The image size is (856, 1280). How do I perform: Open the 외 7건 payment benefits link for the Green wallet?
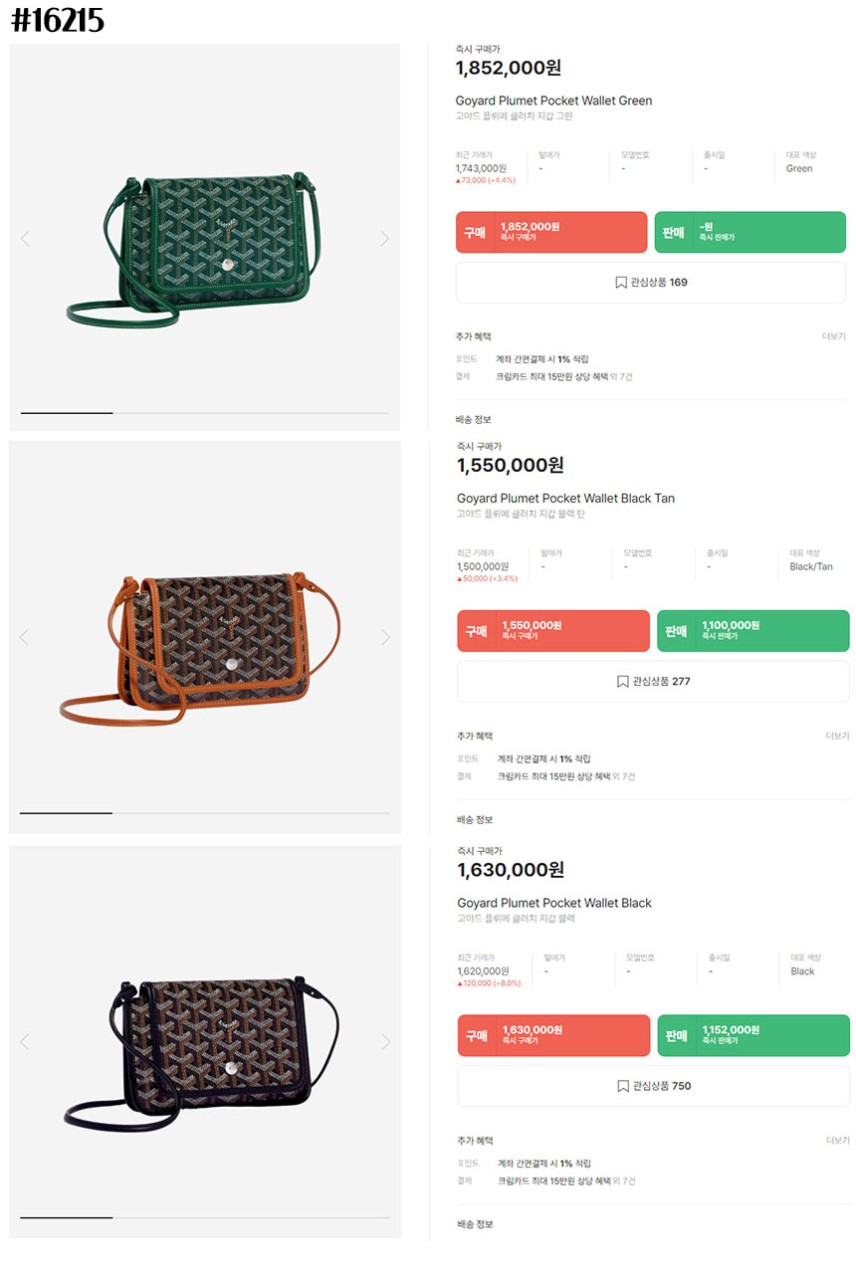tap(621, 377)
